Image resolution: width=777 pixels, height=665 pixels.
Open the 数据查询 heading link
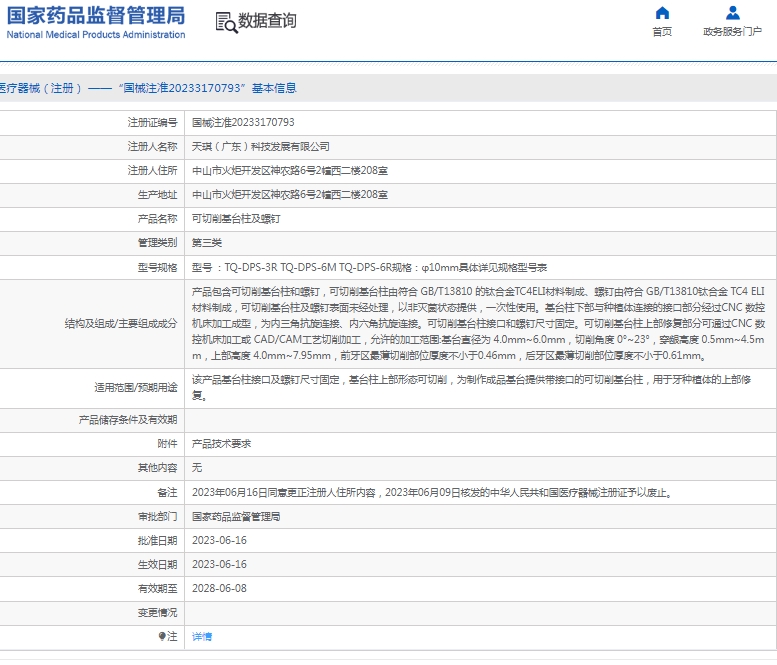[268, 21]
